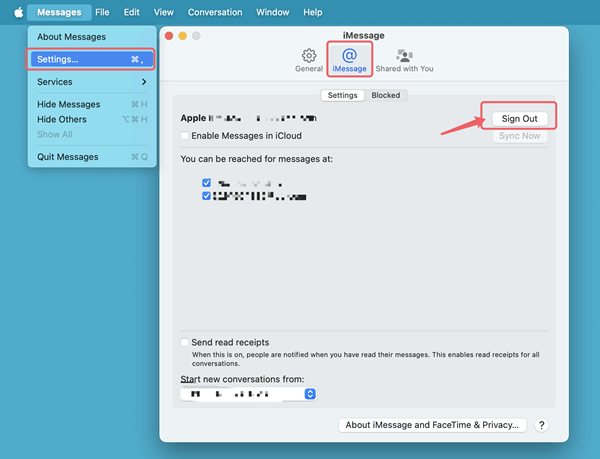Image resolution: width=600 pixels, height=459 pixels.
Task: Open Start new conversations from dropdown
Action: pos(310,394)
